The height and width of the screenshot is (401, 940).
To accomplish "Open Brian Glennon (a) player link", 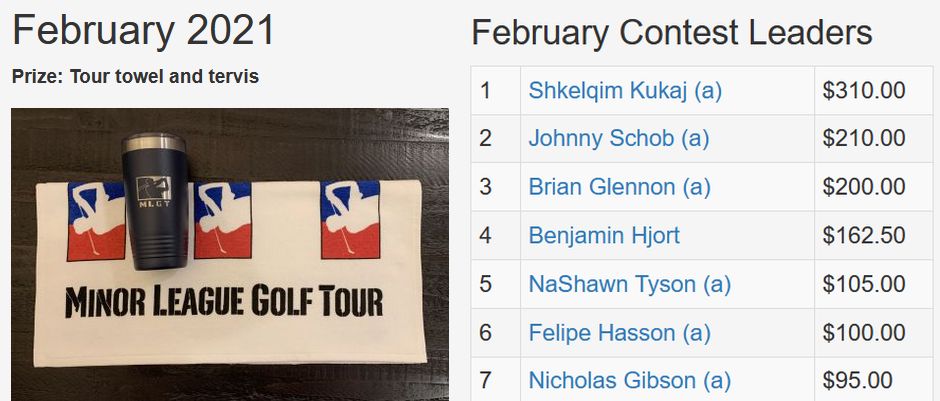I will (619, 188).
